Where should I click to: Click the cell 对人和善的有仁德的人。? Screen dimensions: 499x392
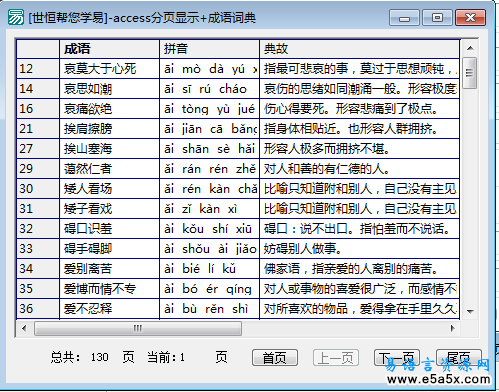360,169
